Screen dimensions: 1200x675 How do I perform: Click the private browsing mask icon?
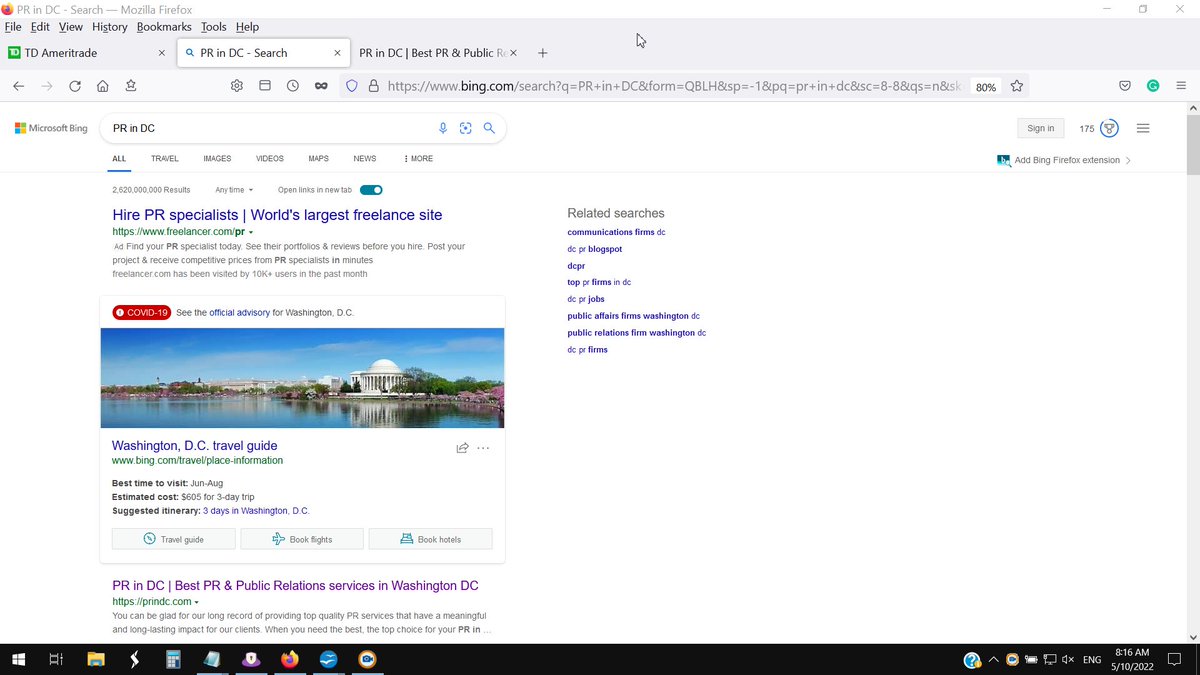(321, 86)
